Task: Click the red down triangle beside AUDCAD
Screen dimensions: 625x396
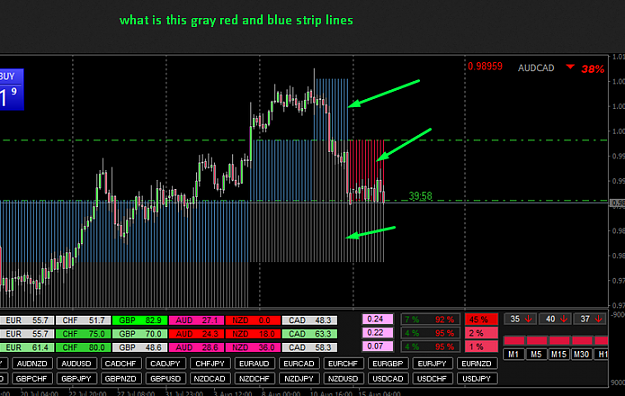Action: tap(570, 67)
